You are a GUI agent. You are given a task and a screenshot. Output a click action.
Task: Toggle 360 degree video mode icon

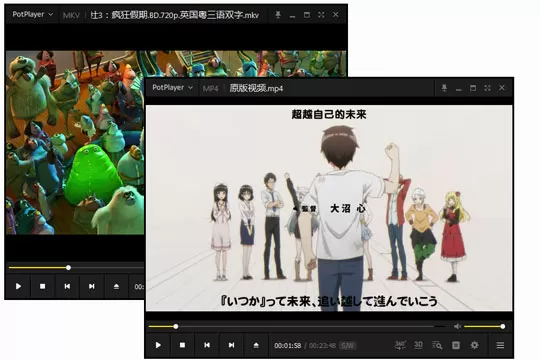click(400, 345)
